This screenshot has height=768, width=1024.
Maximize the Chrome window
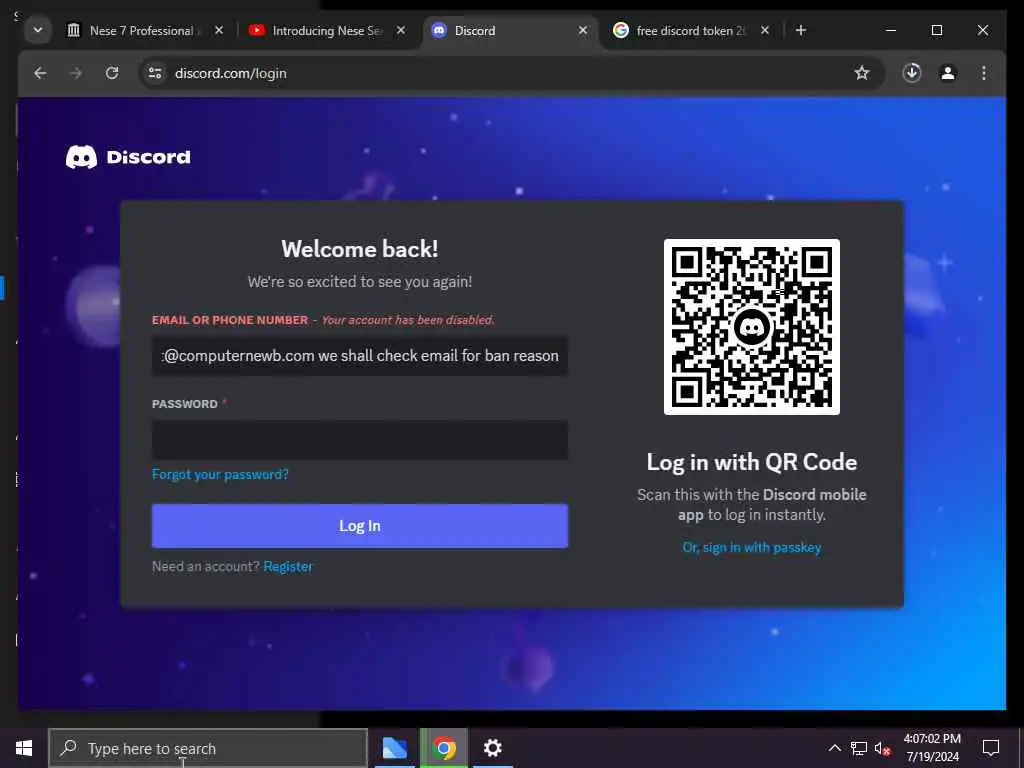tap(936, 30)
